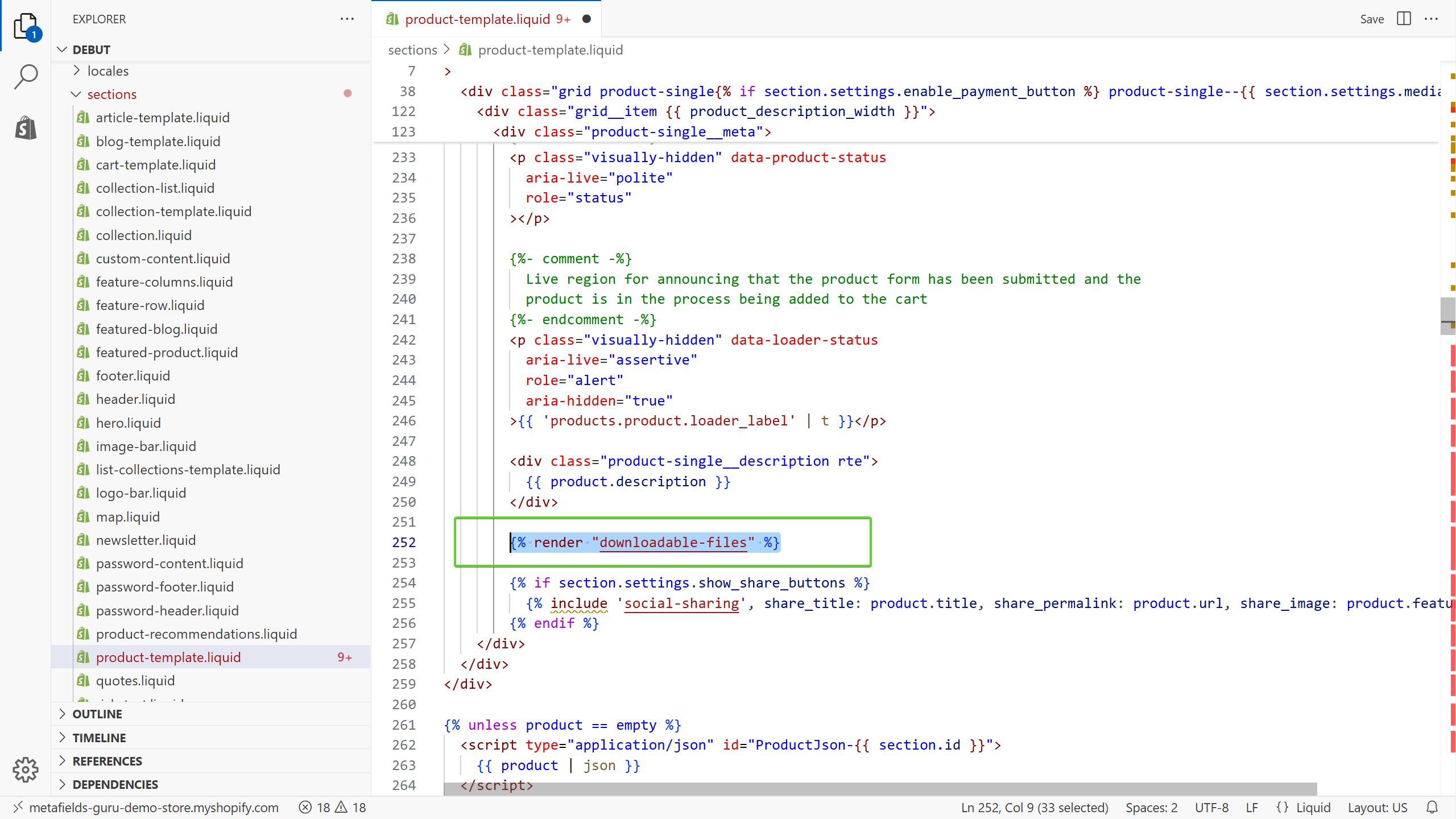Click the Spaces: 2 indentation setting

(1151, 808)
